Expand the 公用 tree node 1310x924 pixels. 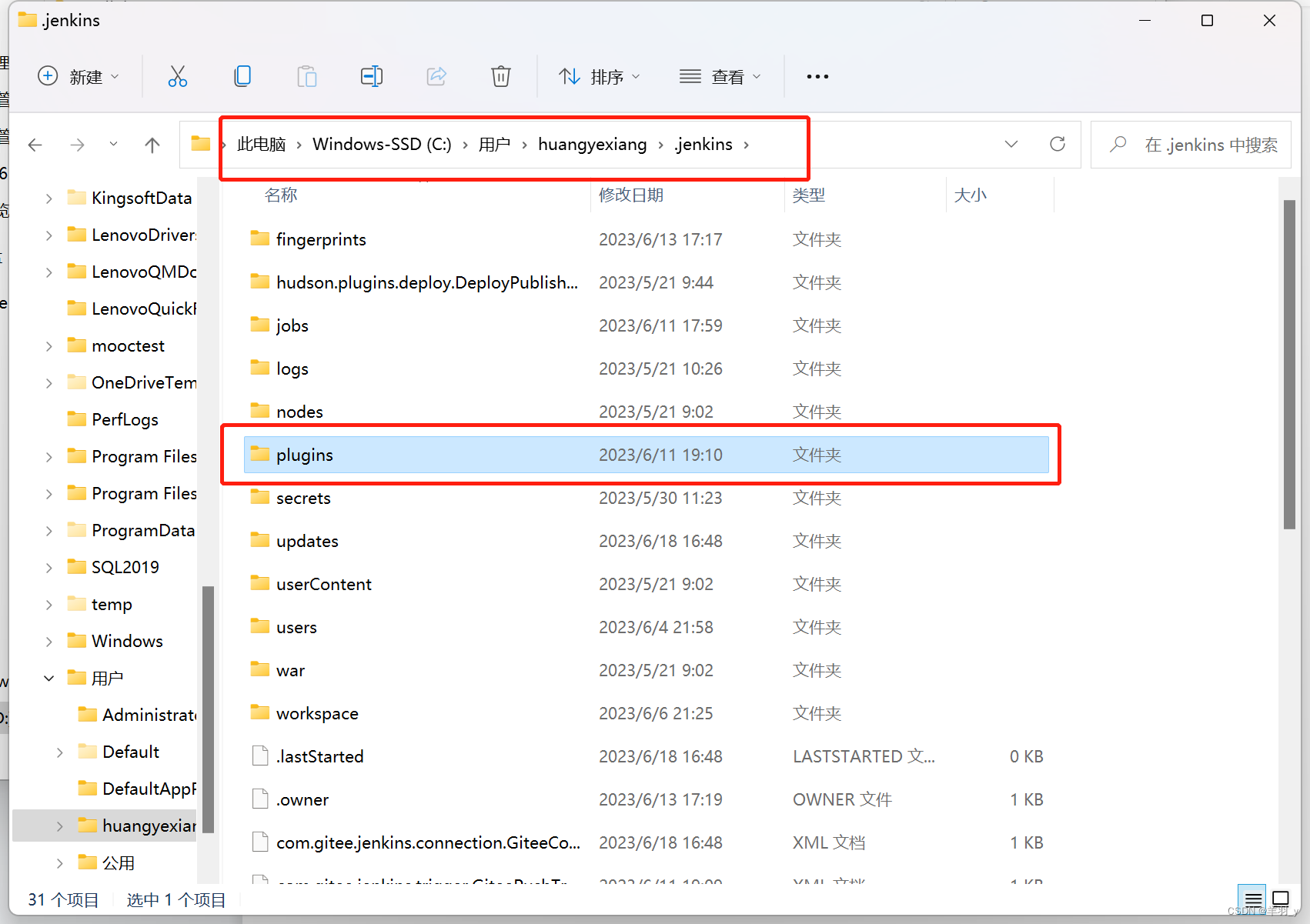(x=60, y=863)
